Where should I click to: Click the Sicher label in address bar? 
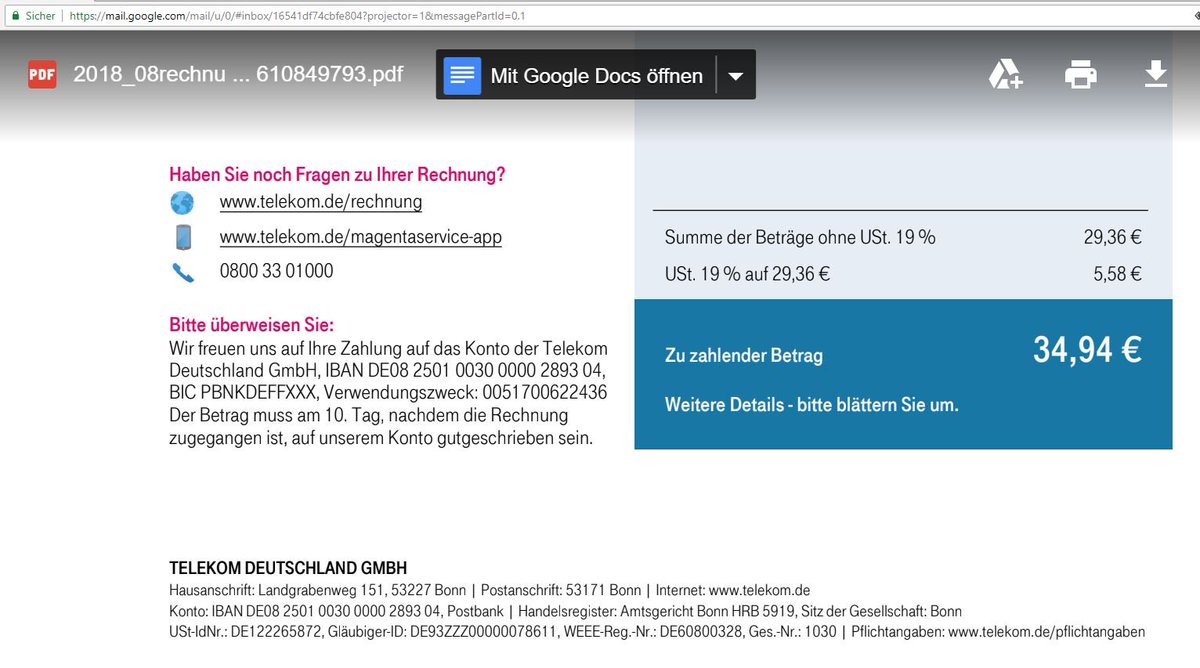[x=40, y=16]
